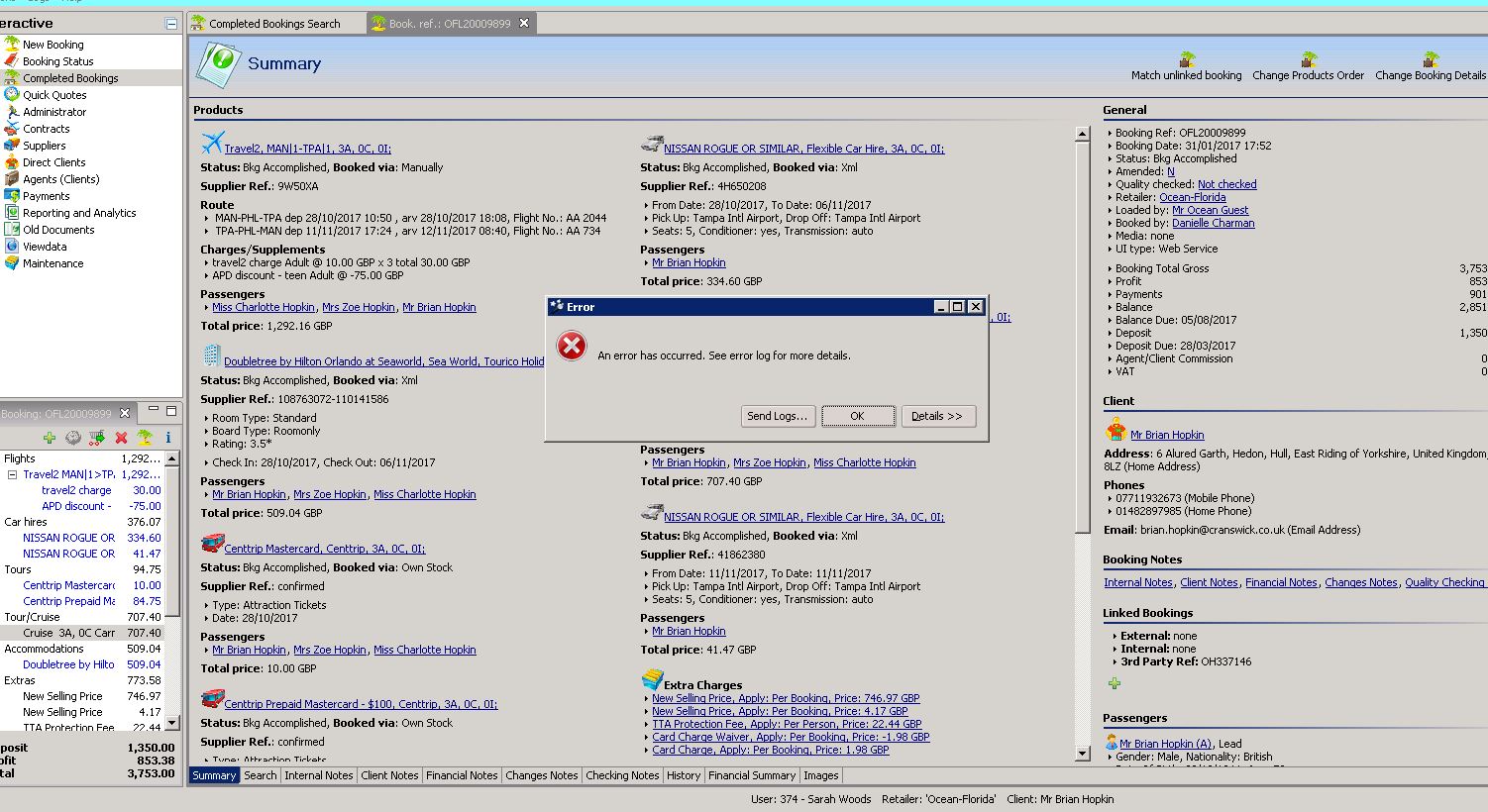Click the shopping cart icon in booking panel
Image resolution: width=1488 pixels, height=812 pixels.
tap(97, 438)
